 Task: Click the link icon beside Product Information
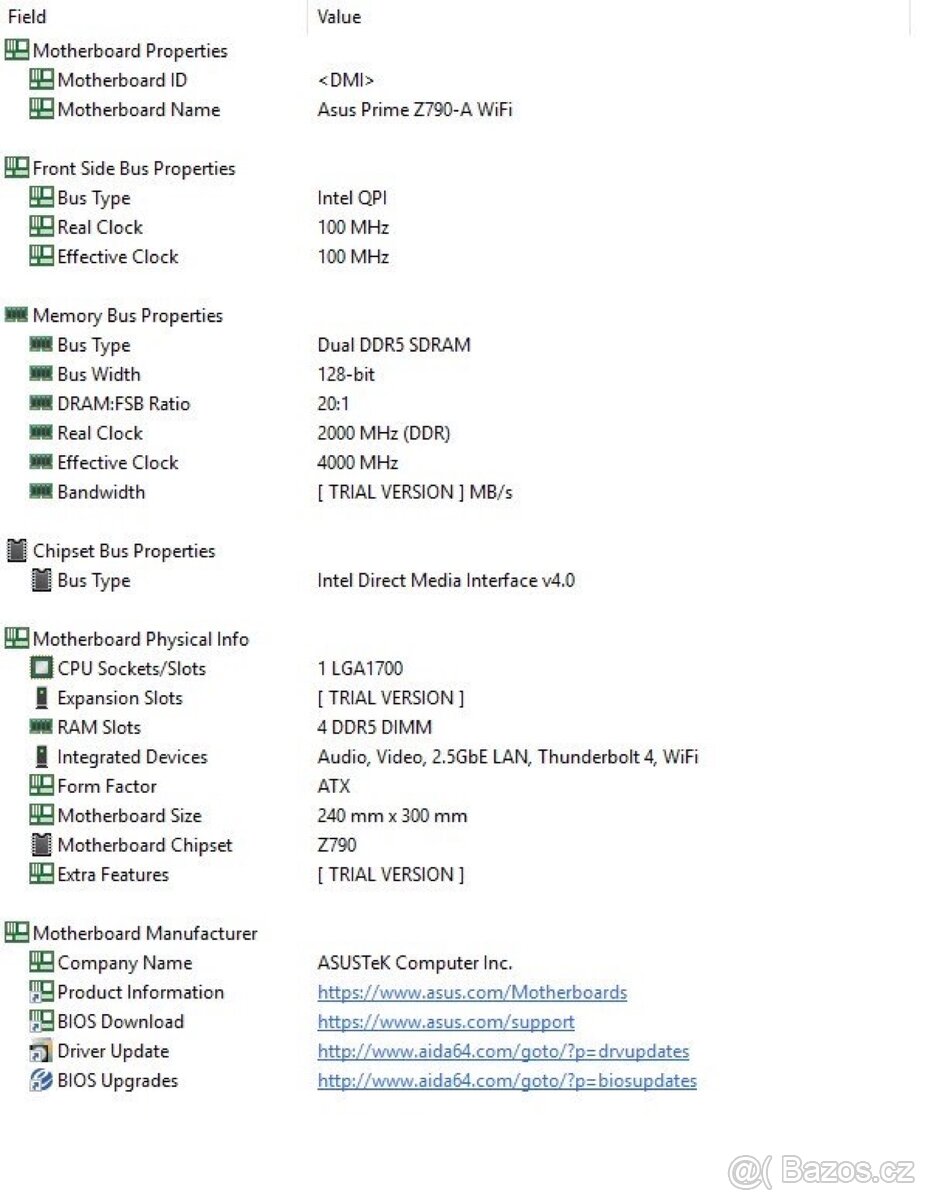[41, 992]
